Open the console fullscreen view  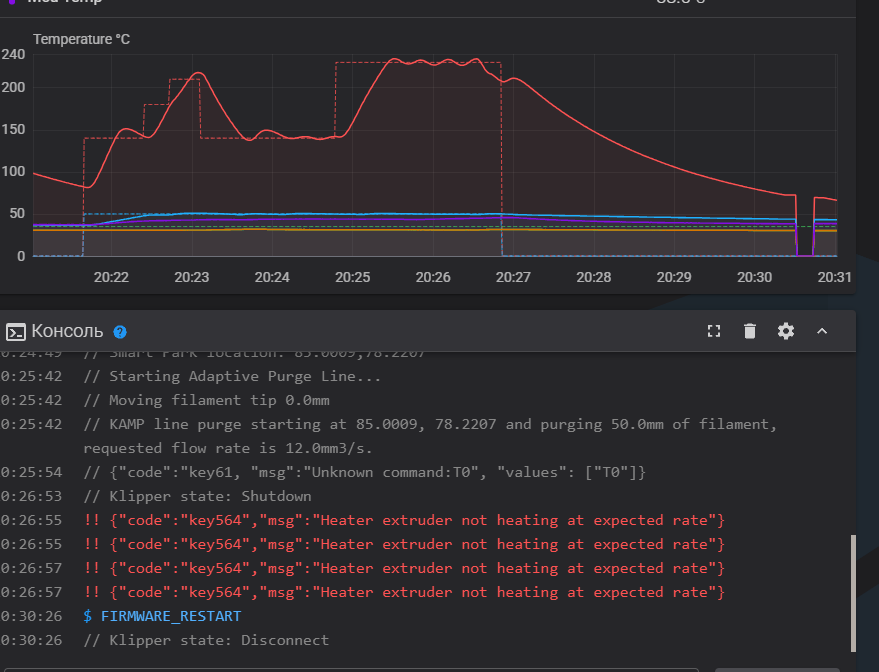pyautogui.click(x=714, y=331)
